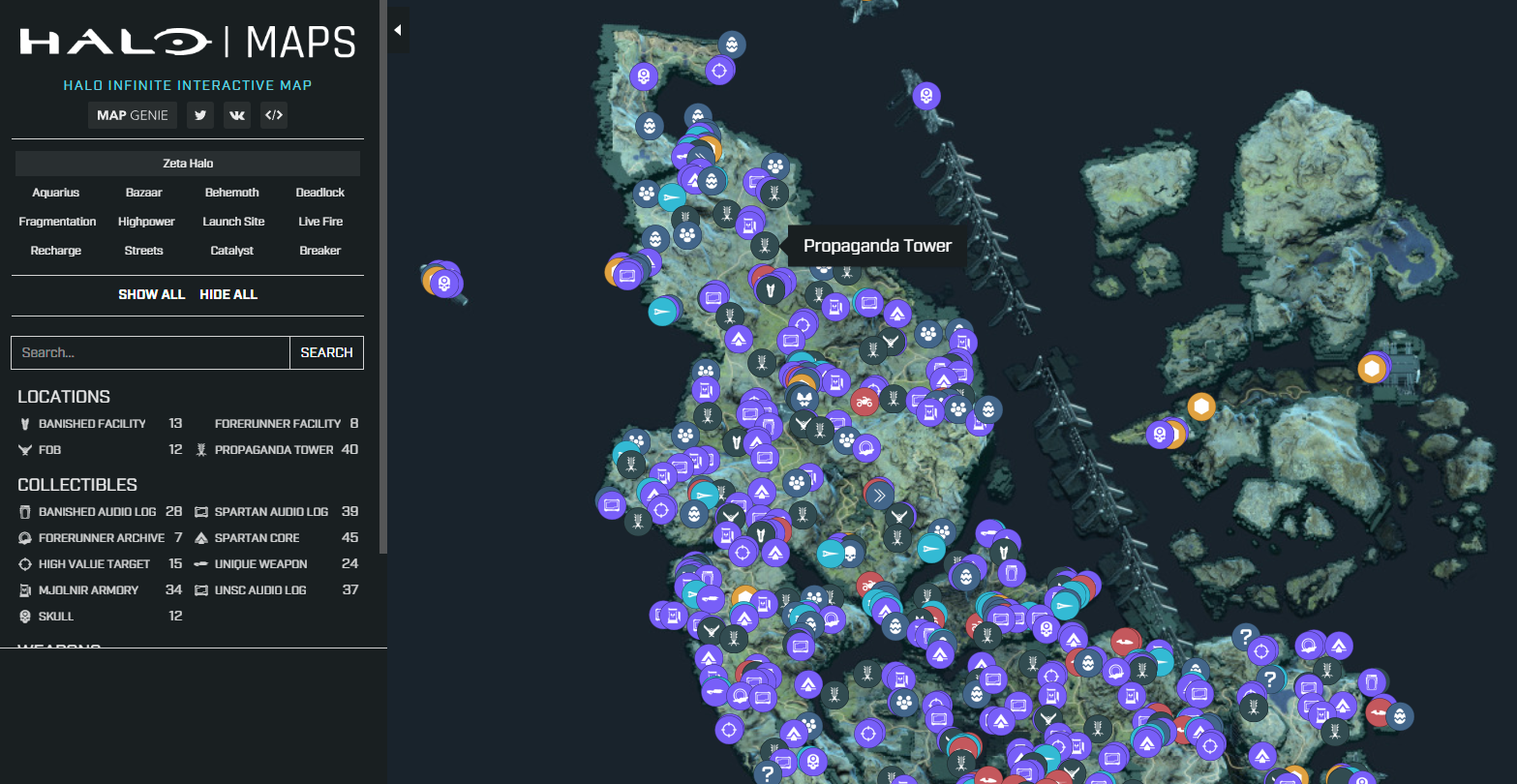
Task: Click orange hexagon marker beside the eastern facility
Action: (1370, 369)
